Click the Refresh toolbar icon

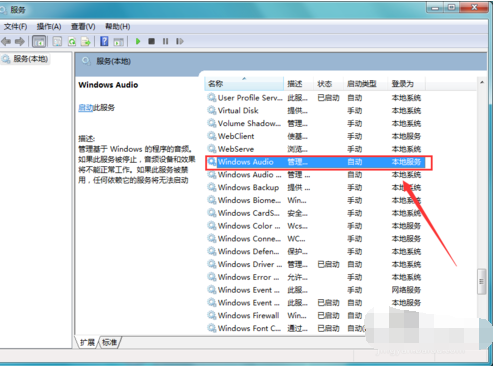[x=72, y=42]
